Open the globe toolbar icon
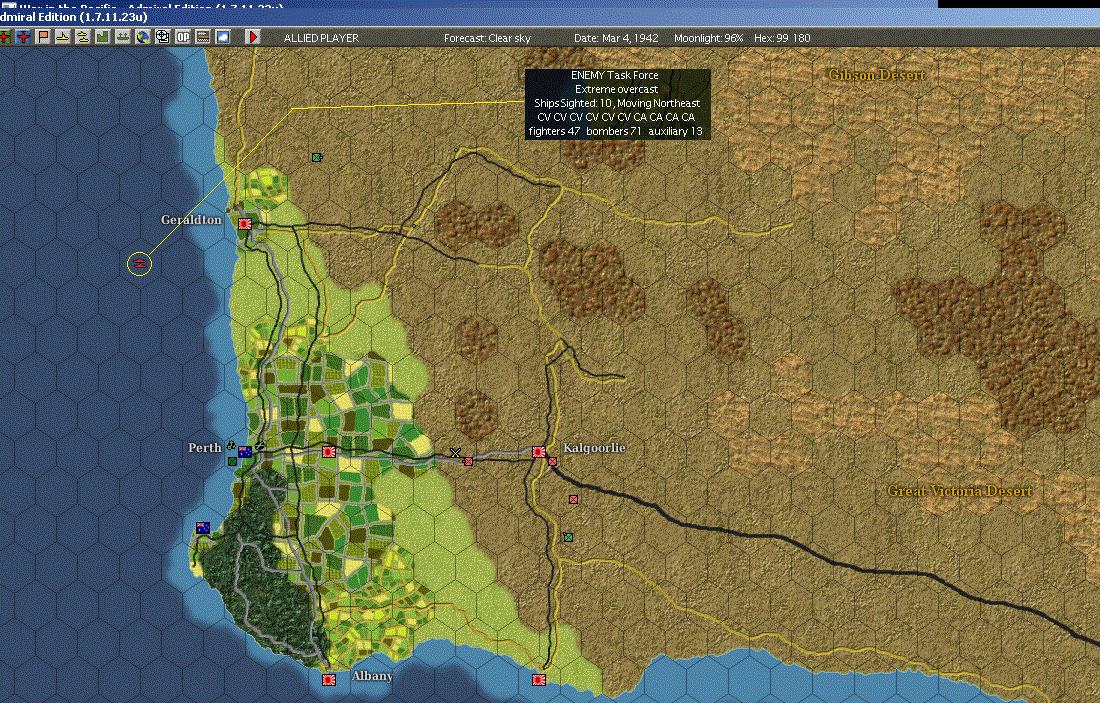 (x=142, y=37)
